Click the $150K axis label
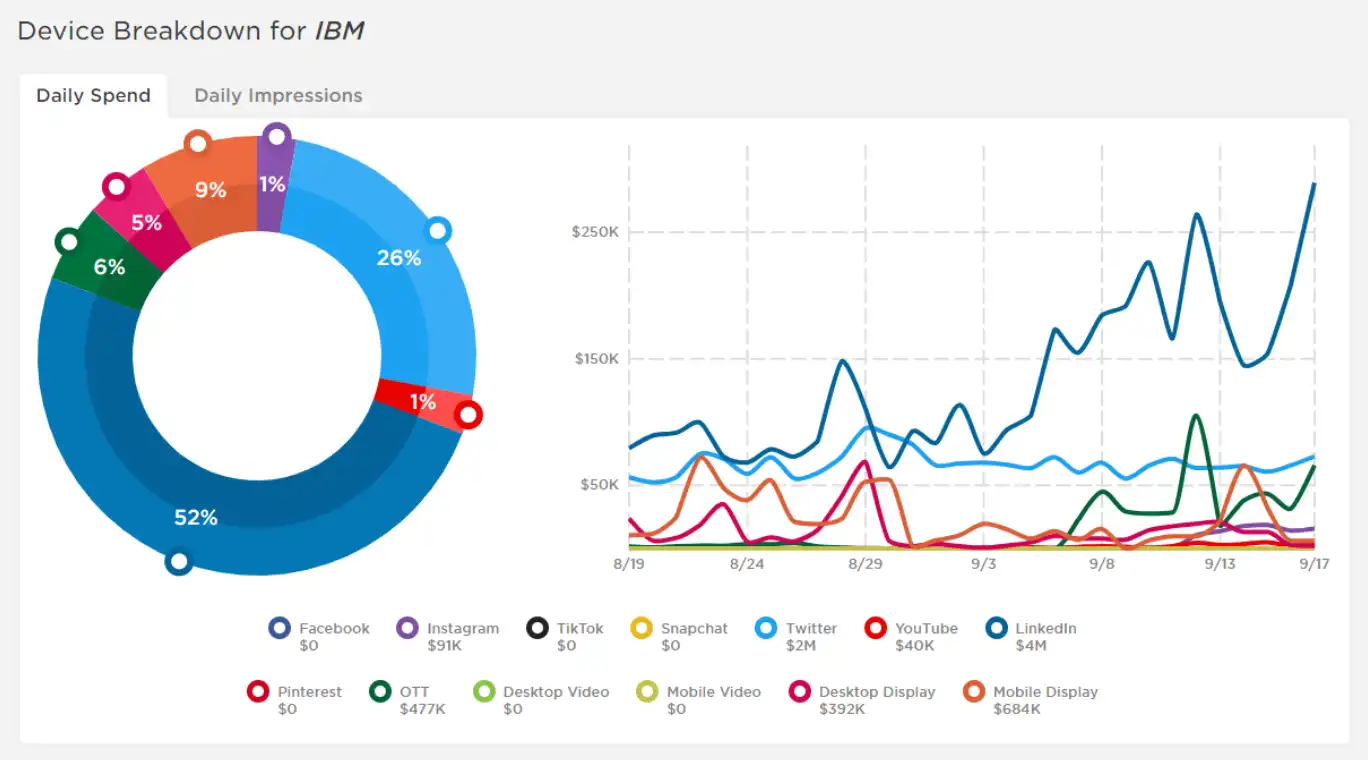 tap(595, 359)
